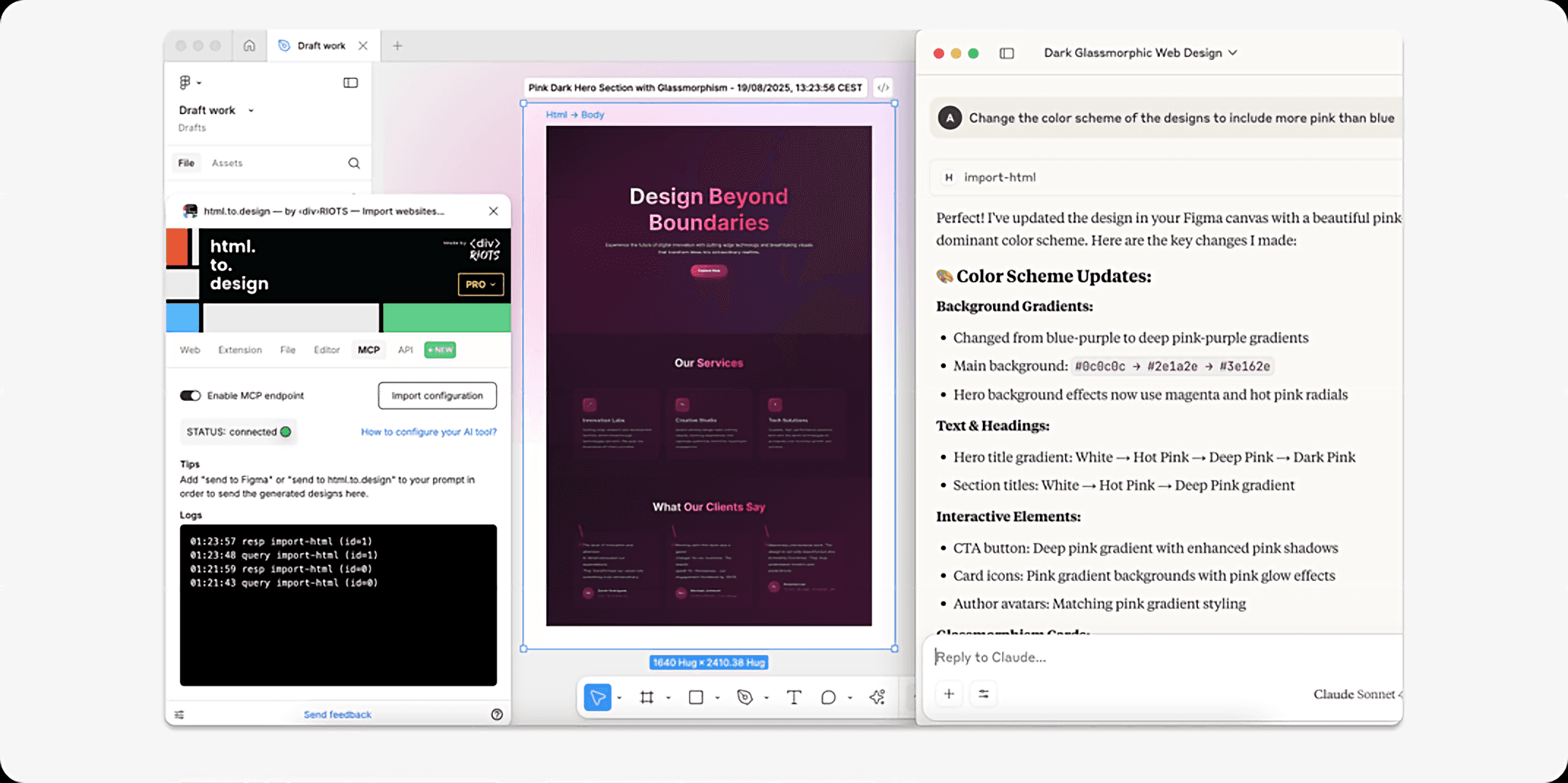Select the Move tool in Figma toolbar
The image size is (1568, 783).
tap(598, 697)
